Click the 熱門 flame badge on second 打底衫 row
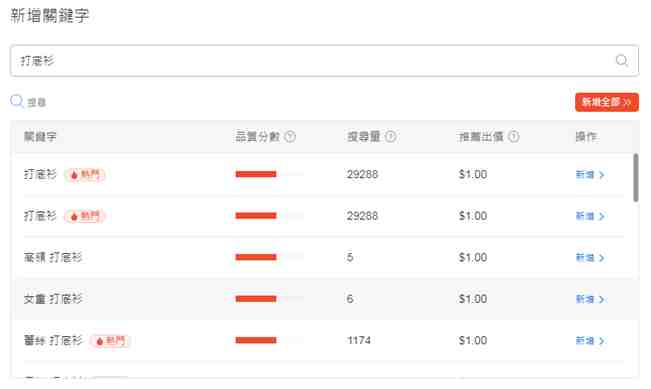The height and width of the screenshot is (389, 651). pyautogui.click(x=85, y=216)
